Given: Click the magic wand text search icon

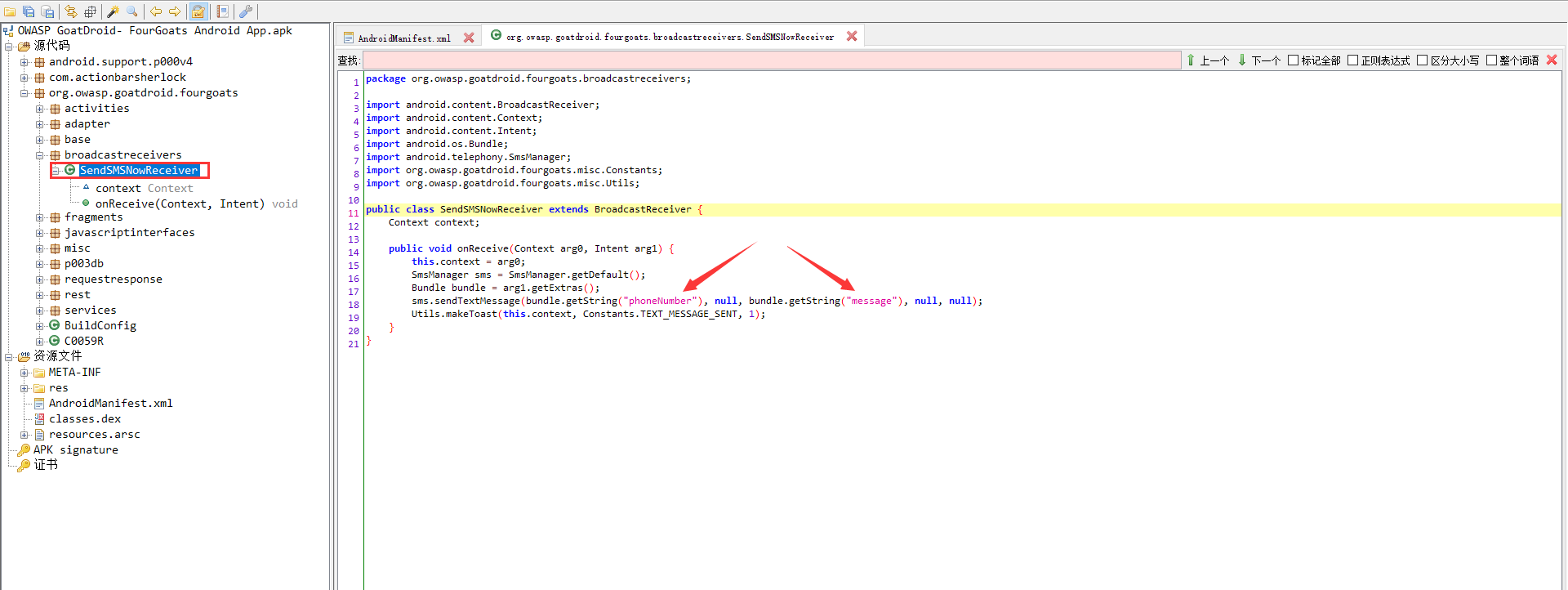Looking at the screenshot, I should [x=114, y=11].
